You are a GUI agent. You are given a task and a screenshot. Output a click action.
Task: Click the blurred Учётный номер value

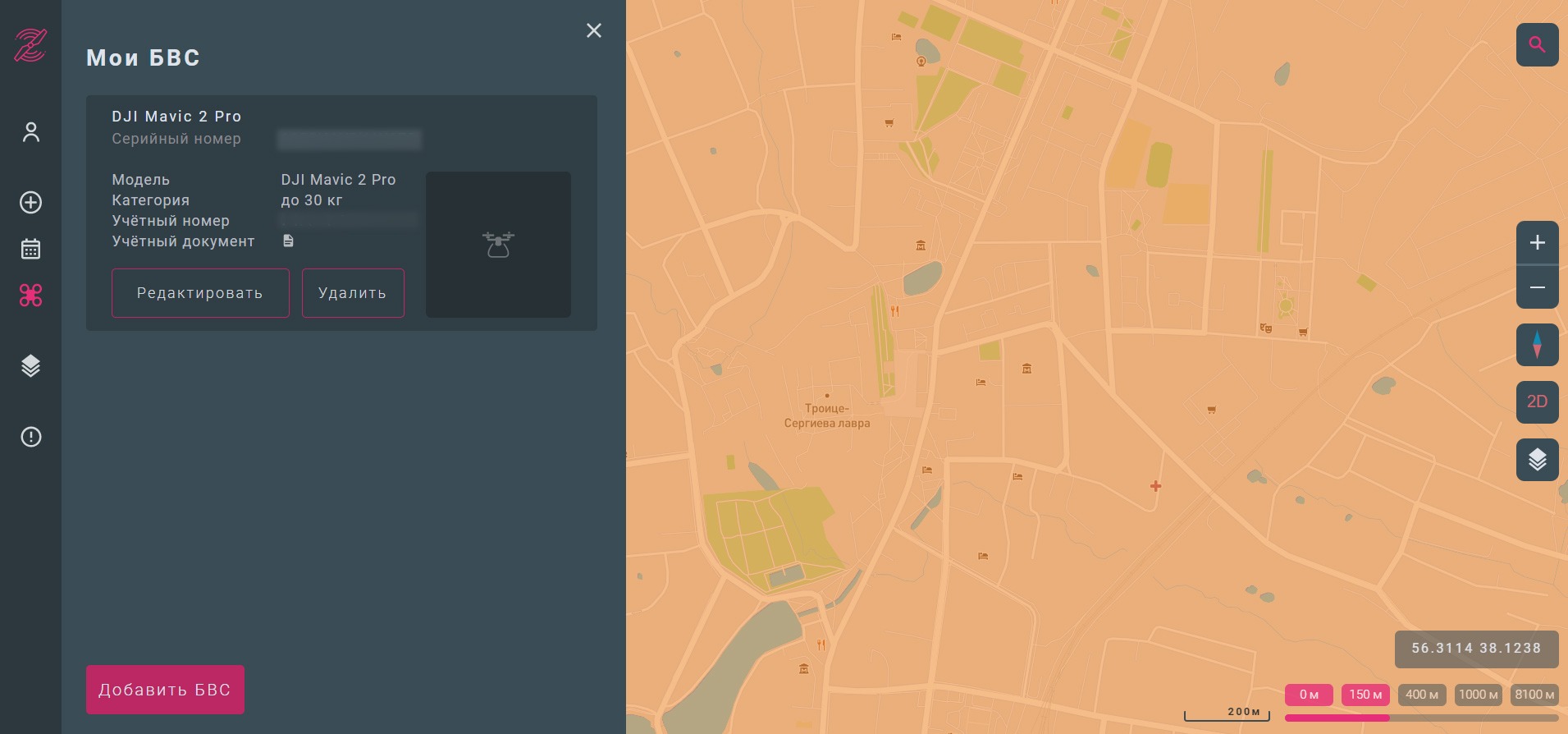[350, 220]
